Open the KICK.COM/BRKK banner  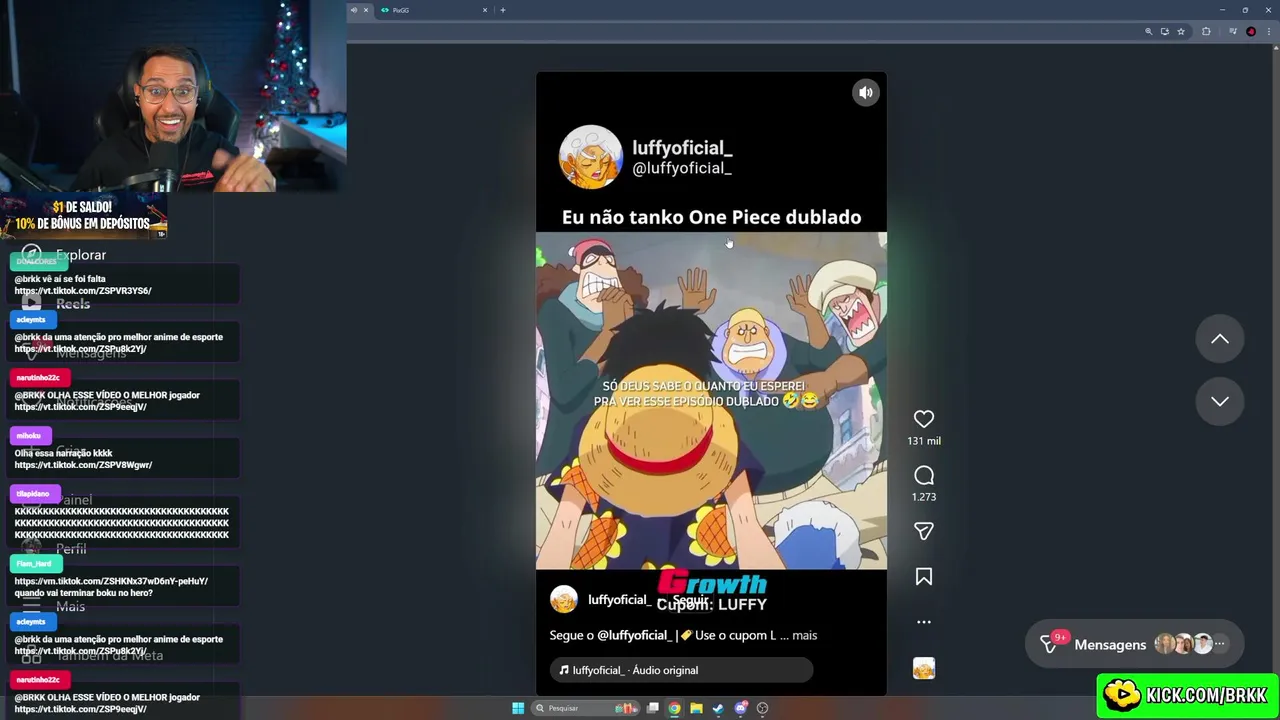point(1188,695)
